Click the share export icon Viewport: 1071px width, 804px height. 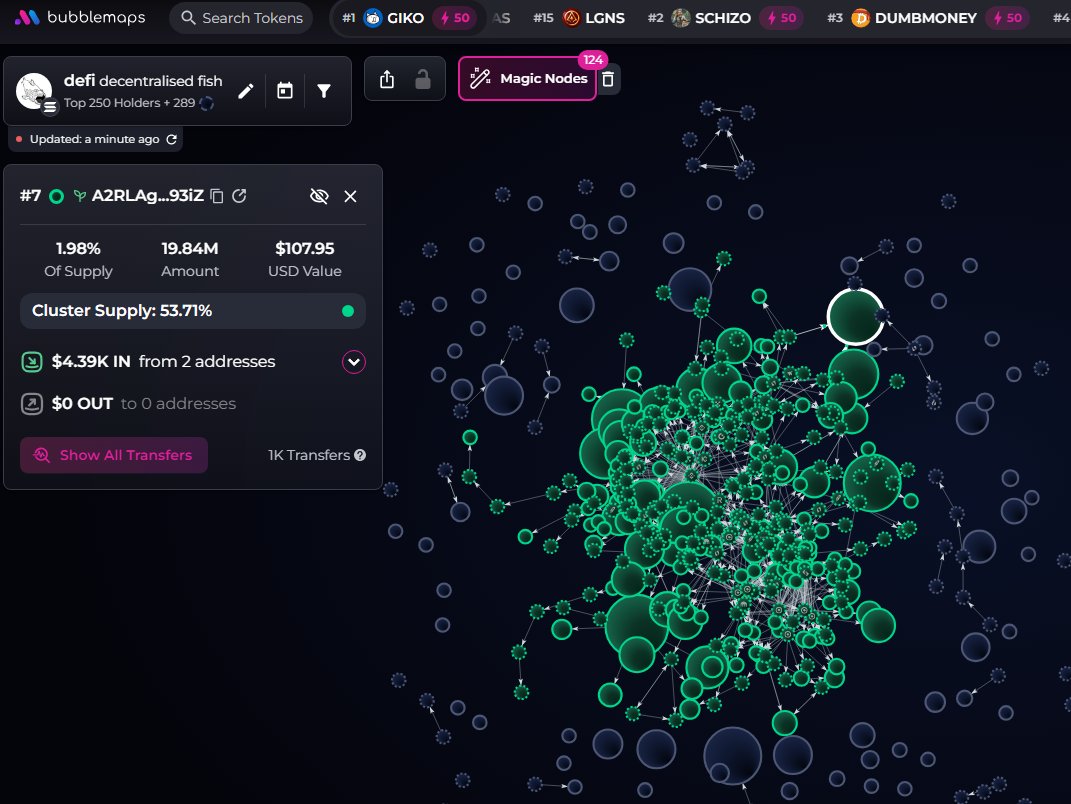point(387,79)
